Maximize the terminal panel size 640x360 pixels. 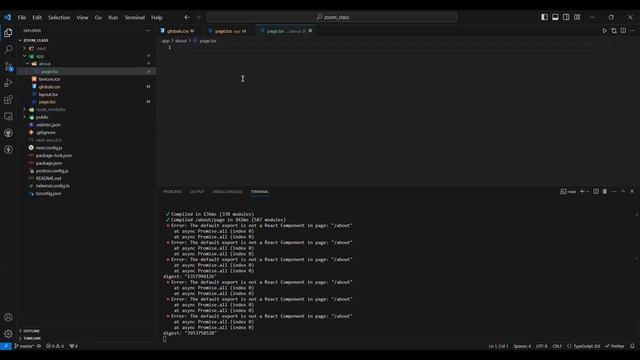click(623, 191)
